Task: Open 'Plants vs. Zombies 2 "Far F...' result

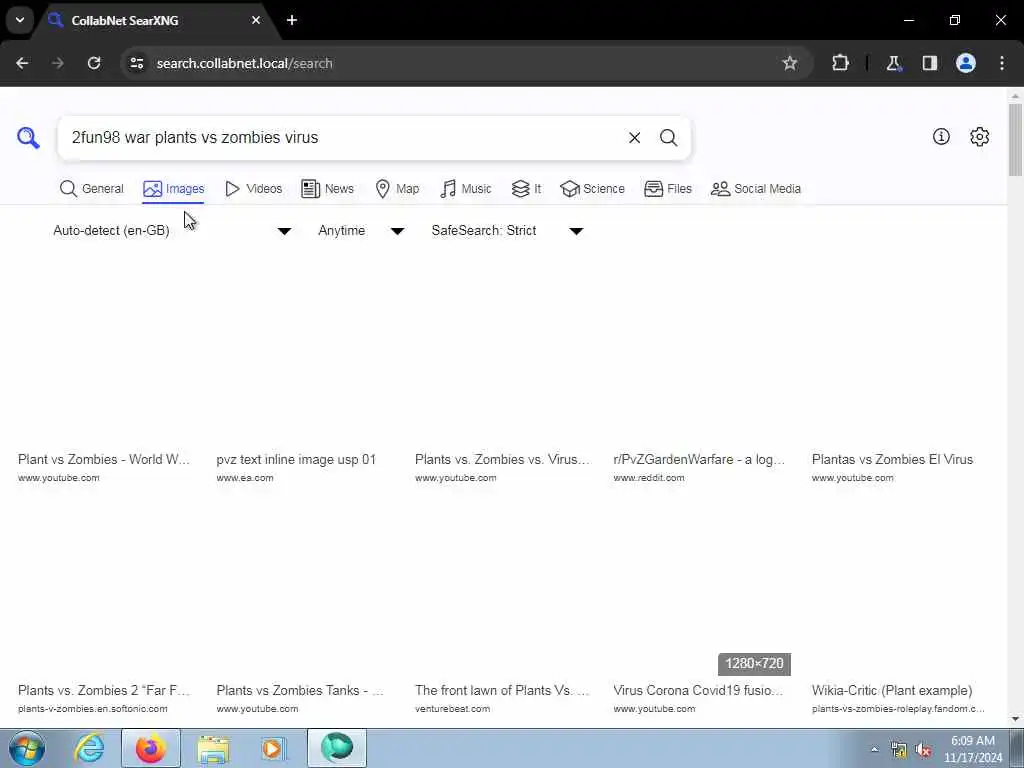Action: click(104, 690)
